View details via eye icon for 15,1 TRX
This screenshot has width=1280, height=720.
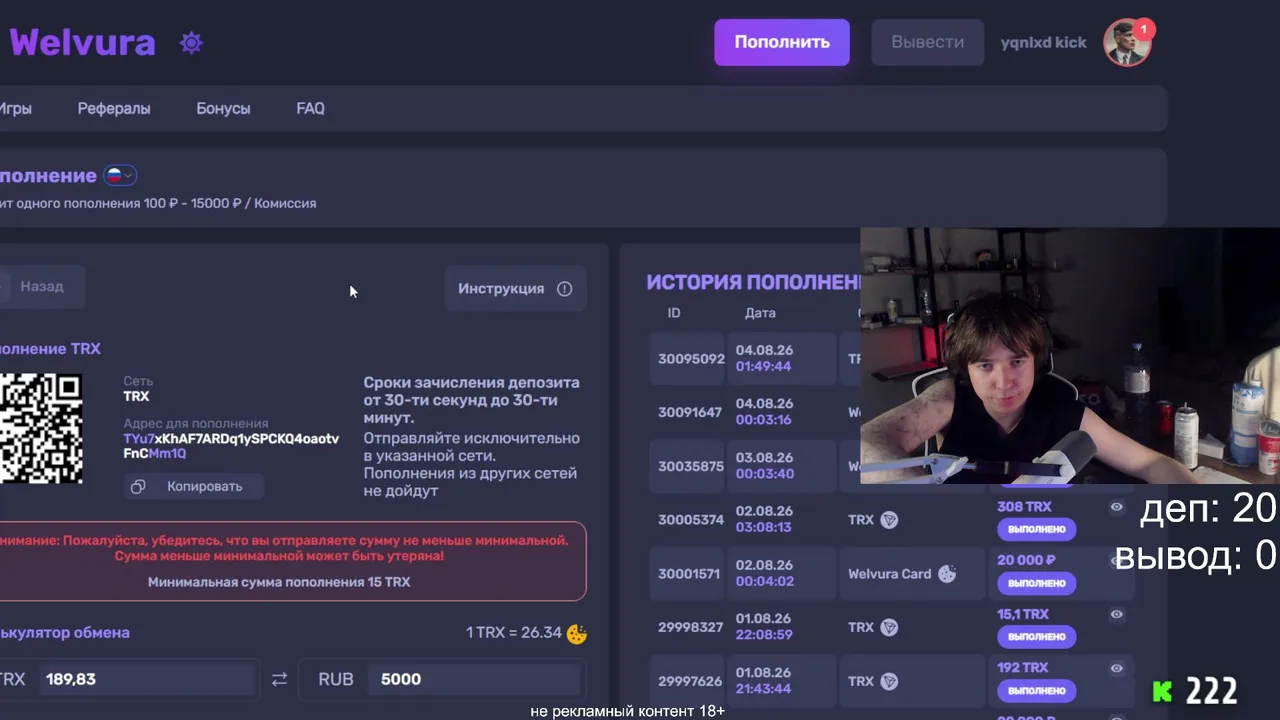[x=1117, y=614]
